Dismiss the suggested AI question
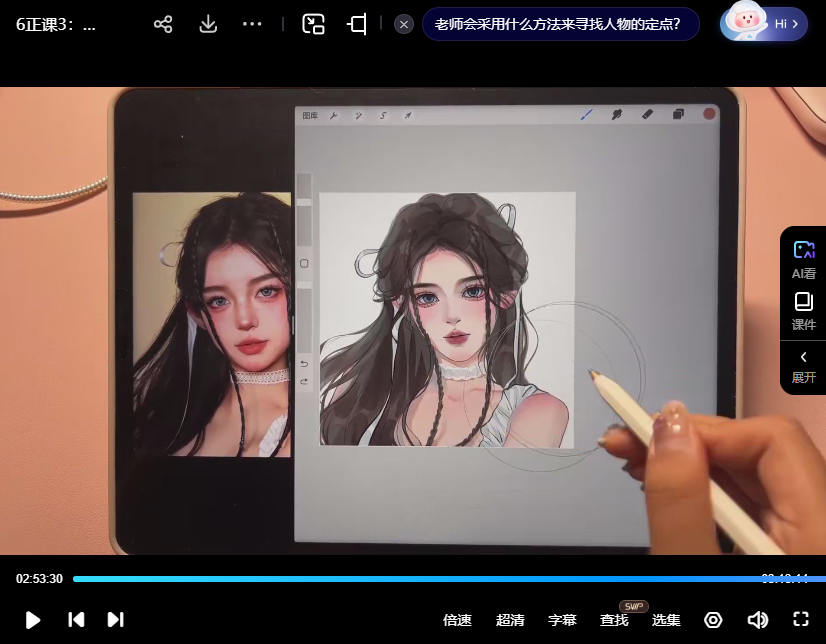Viewport: 826px width, 644px height. point(404,24)
